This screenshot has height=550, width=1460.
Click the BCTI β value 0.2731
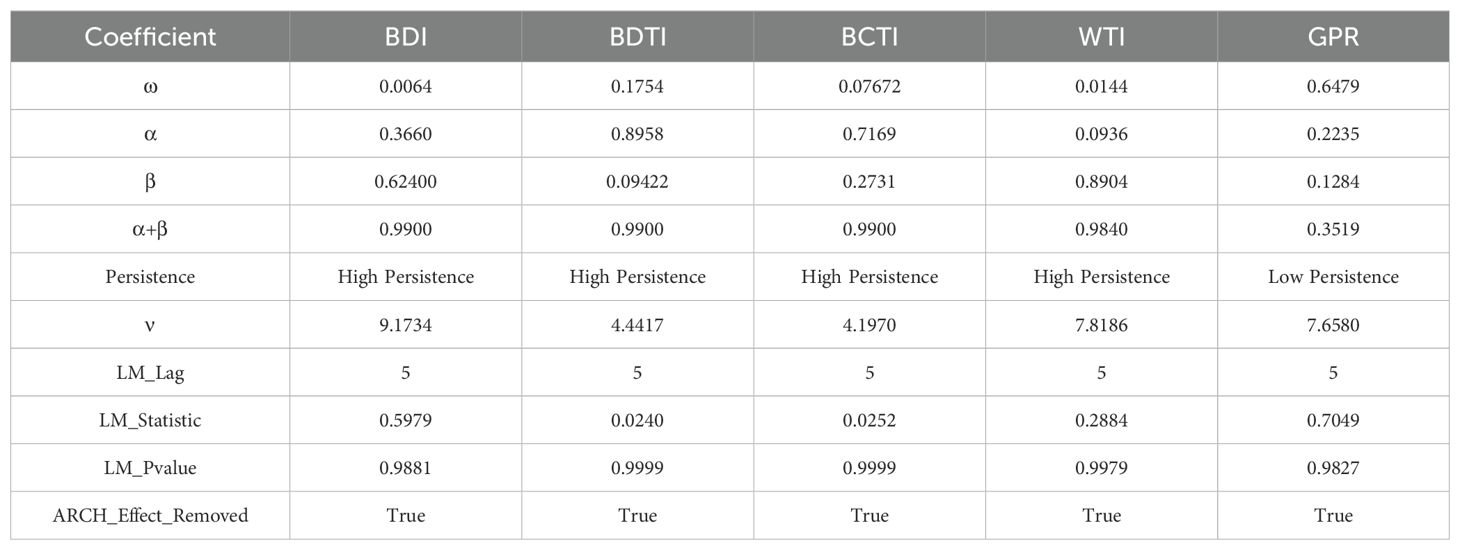pyautogui.click(x=869, y=182)
